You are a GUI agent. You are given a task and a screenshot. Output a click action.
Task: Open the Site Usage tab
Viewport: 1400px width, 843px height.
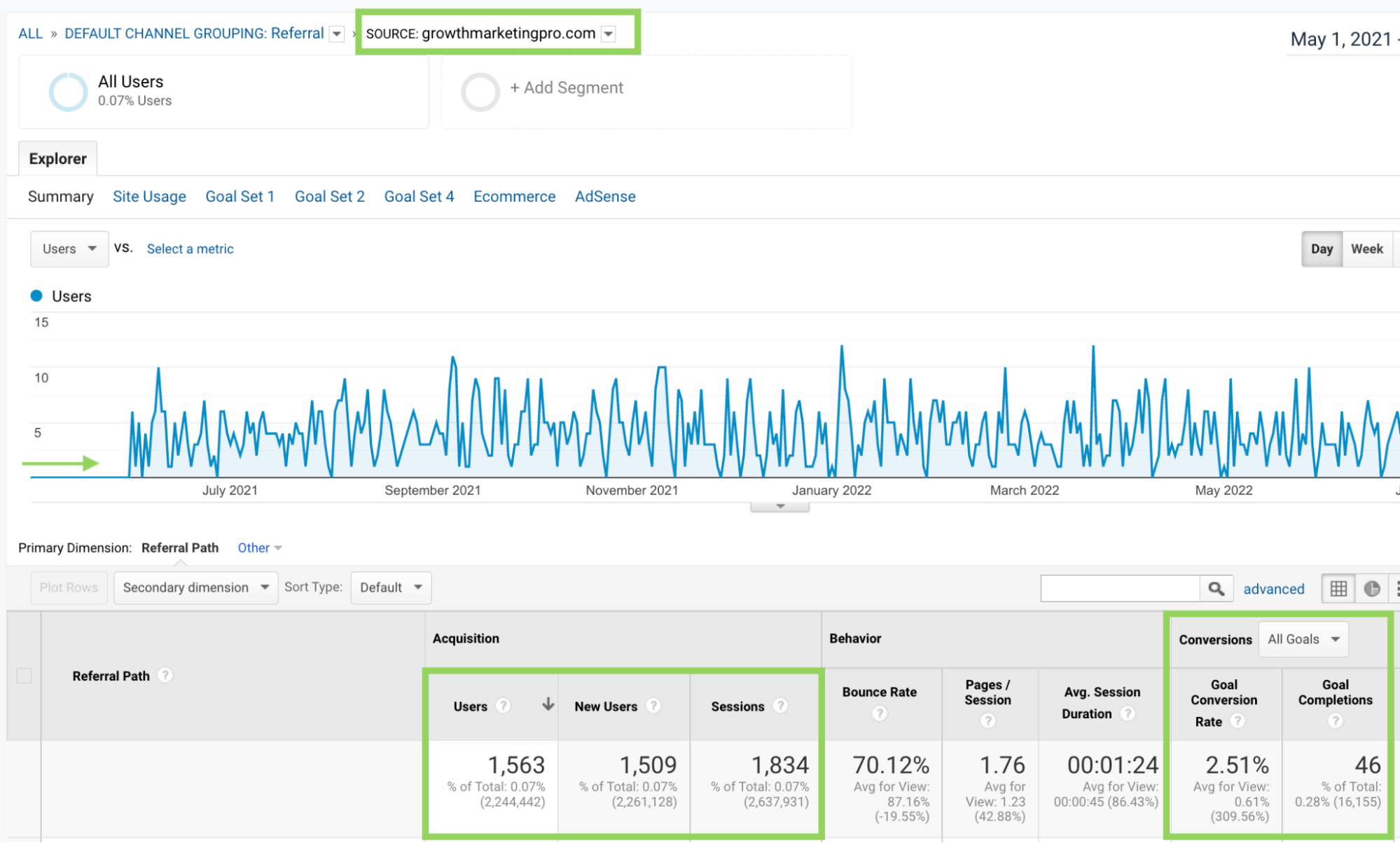(x=149, y=197)
